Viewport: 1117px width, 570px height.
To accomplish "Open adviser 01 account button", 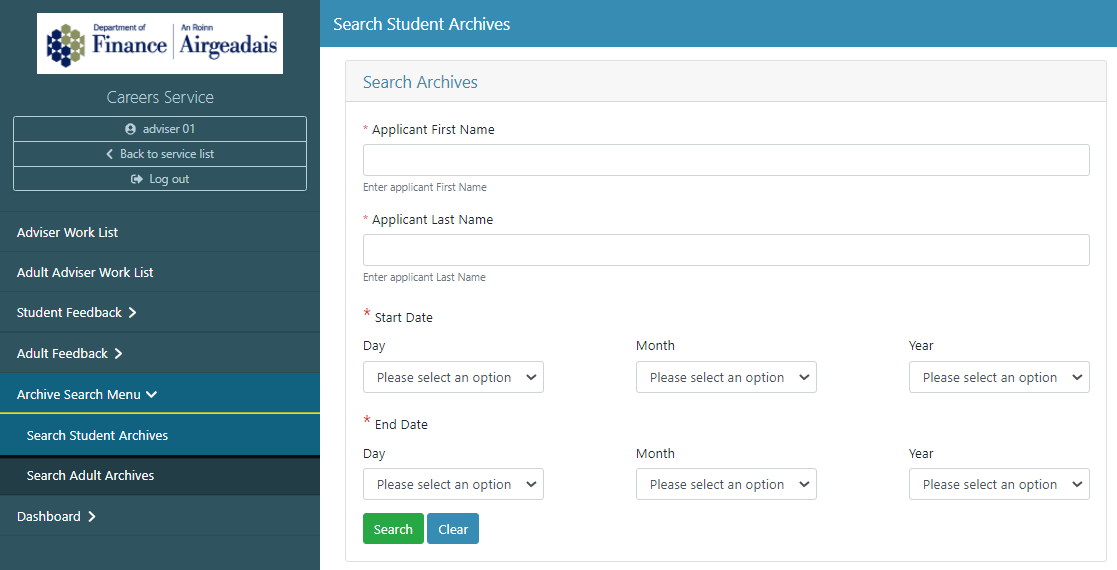I will pyautogui.click(x=160, y=129).
